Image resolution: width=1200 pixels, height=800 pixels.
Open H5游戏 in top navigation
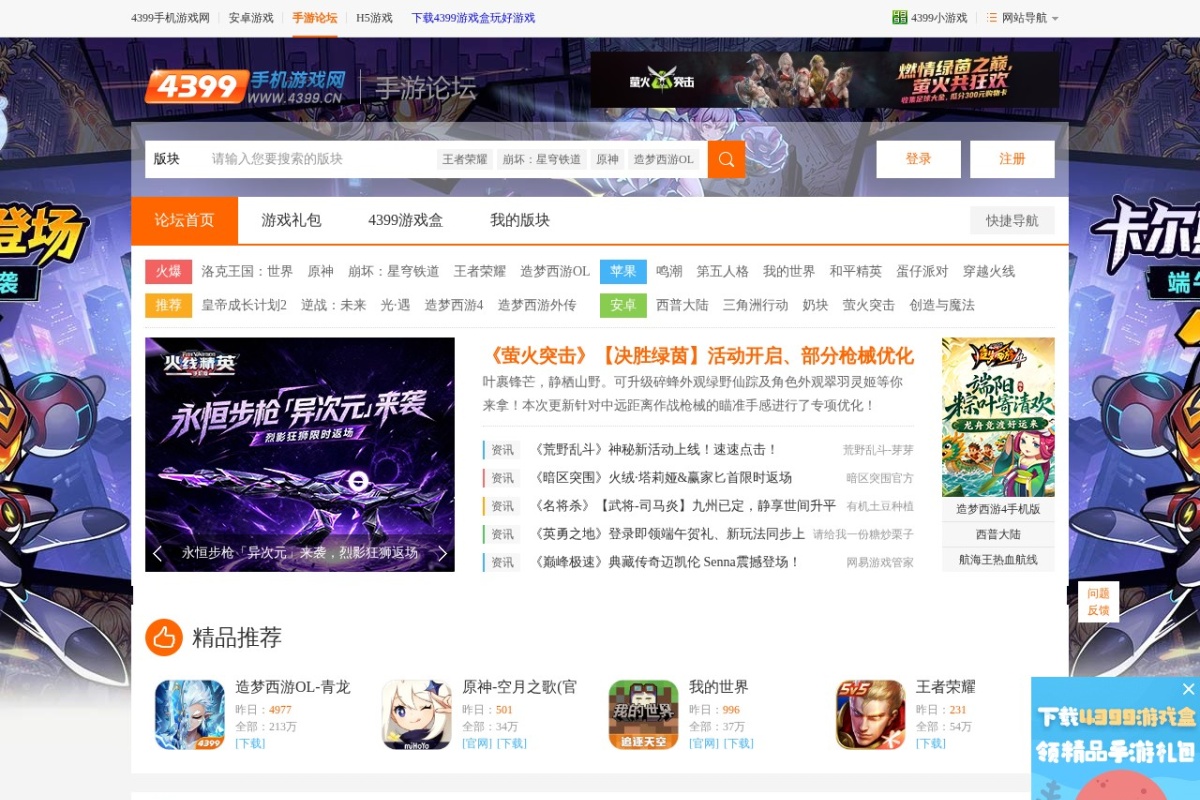[374, 18]
